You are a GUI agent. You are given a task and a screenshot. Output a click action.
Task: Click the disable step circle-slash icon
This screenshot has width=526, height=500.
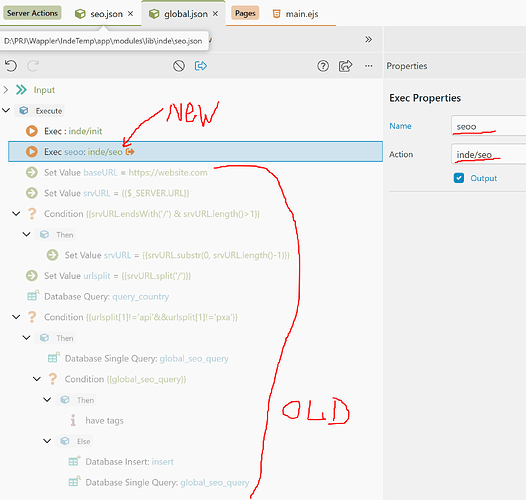(179, 66)
